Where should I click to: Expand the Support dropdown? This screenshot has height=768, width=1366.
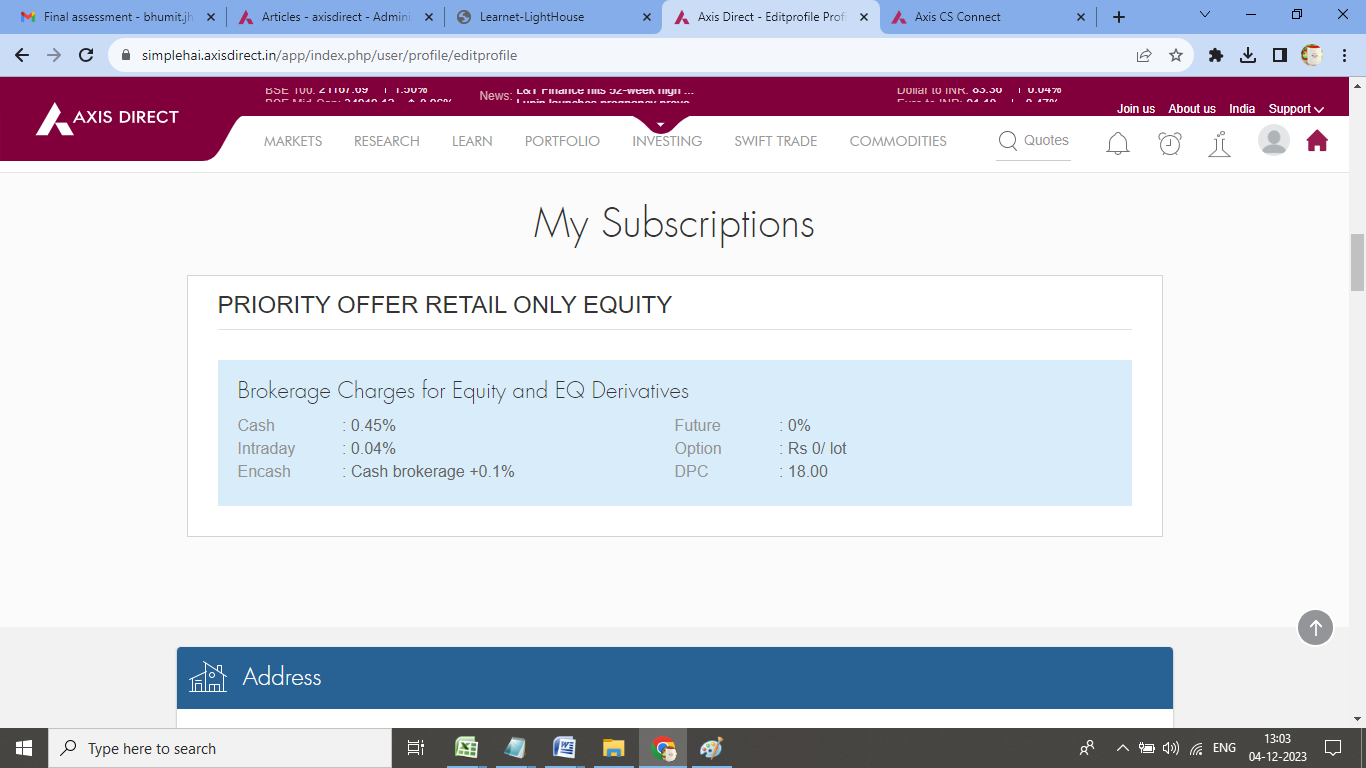pos(1296,109)
